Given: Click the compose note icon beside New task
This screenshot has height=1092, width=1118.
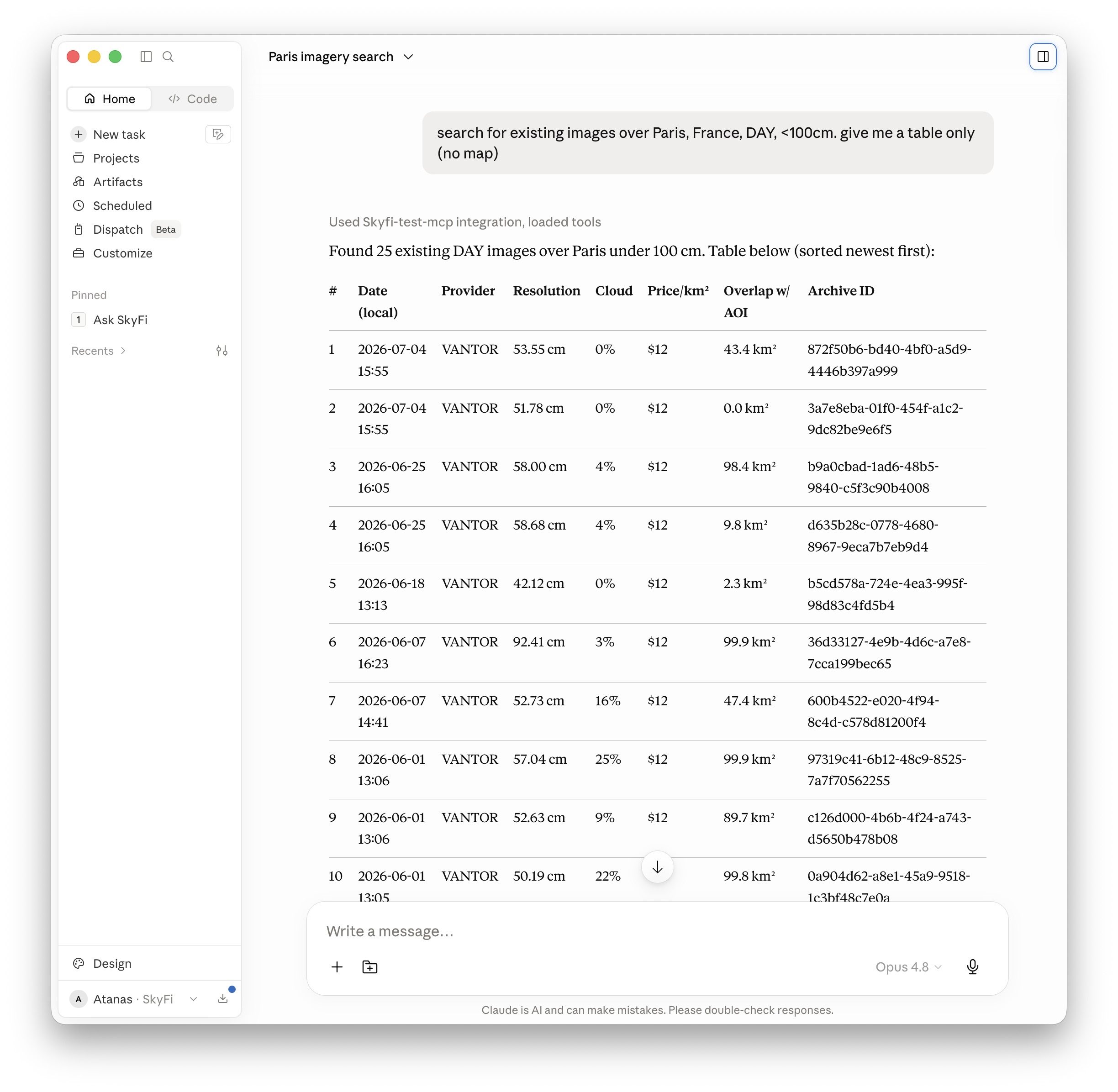Looking at the screenshot, I should point(218,134).
